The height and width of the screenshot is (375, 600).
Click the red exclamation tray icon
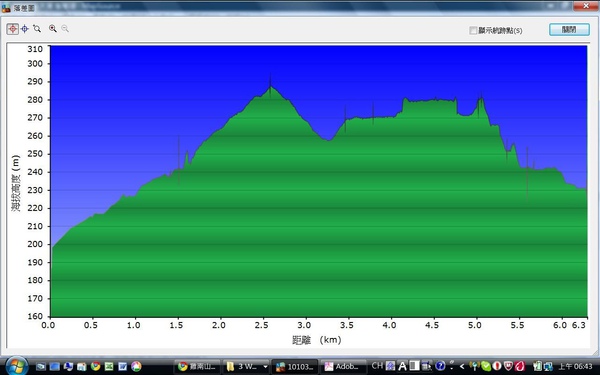(497, 366)
